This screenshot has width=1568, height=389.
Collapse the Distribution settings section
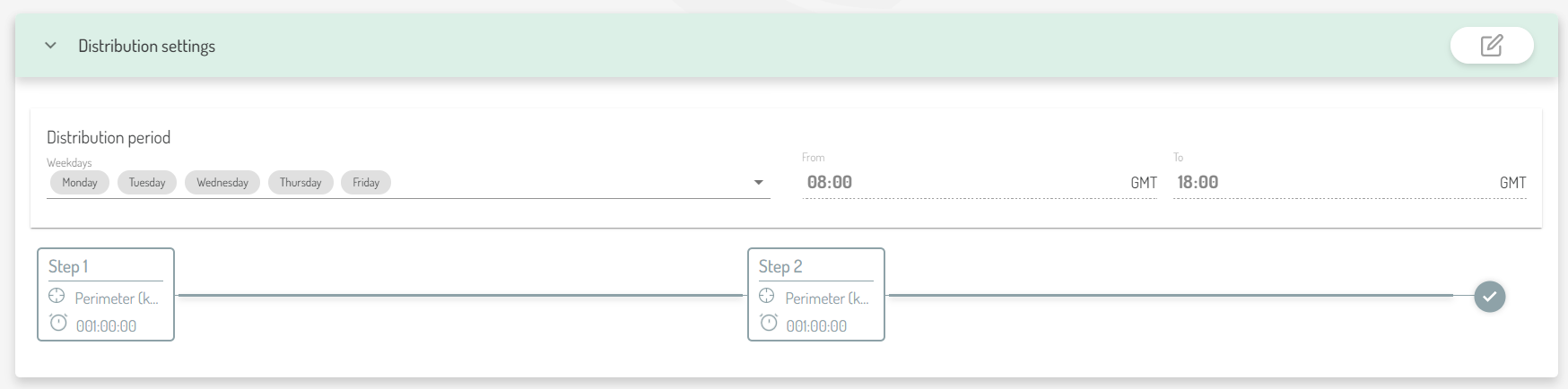51,46
